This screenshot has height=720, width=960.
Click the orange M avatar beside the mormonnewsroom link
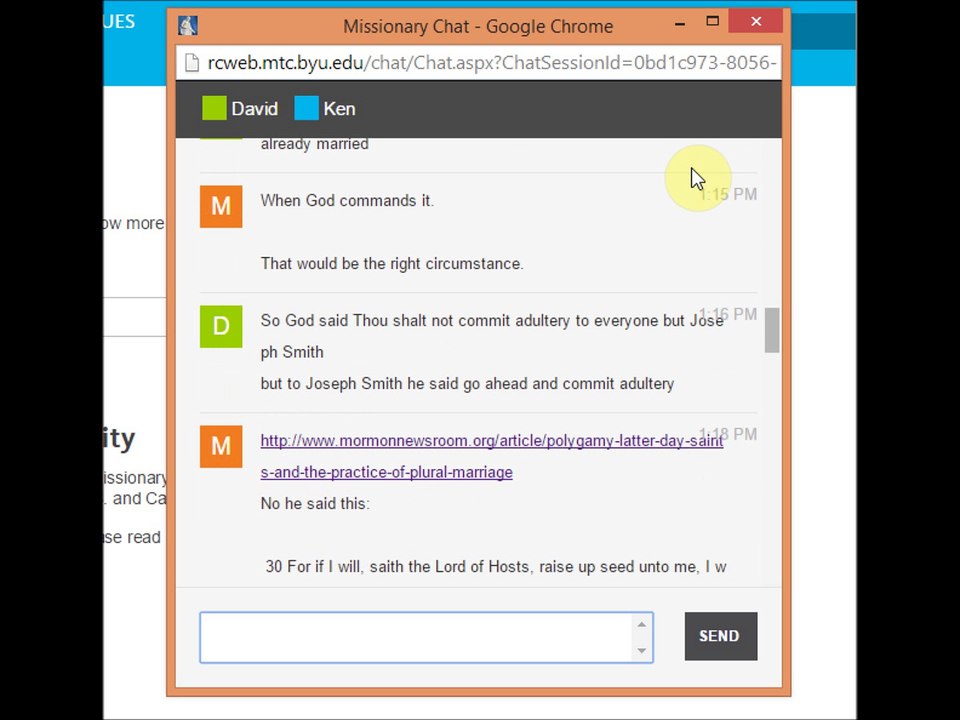tap(221, 446)
